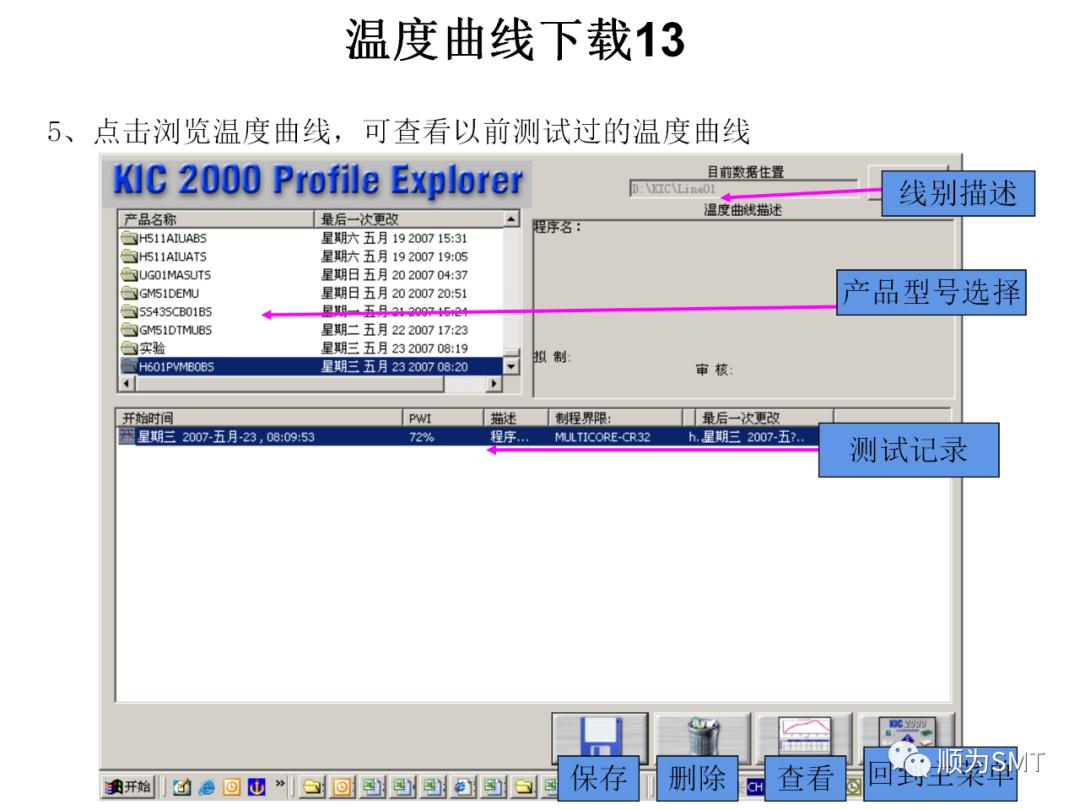Click the PWI column header
The width and height of the screenshot is (1080, 810).
442,418
